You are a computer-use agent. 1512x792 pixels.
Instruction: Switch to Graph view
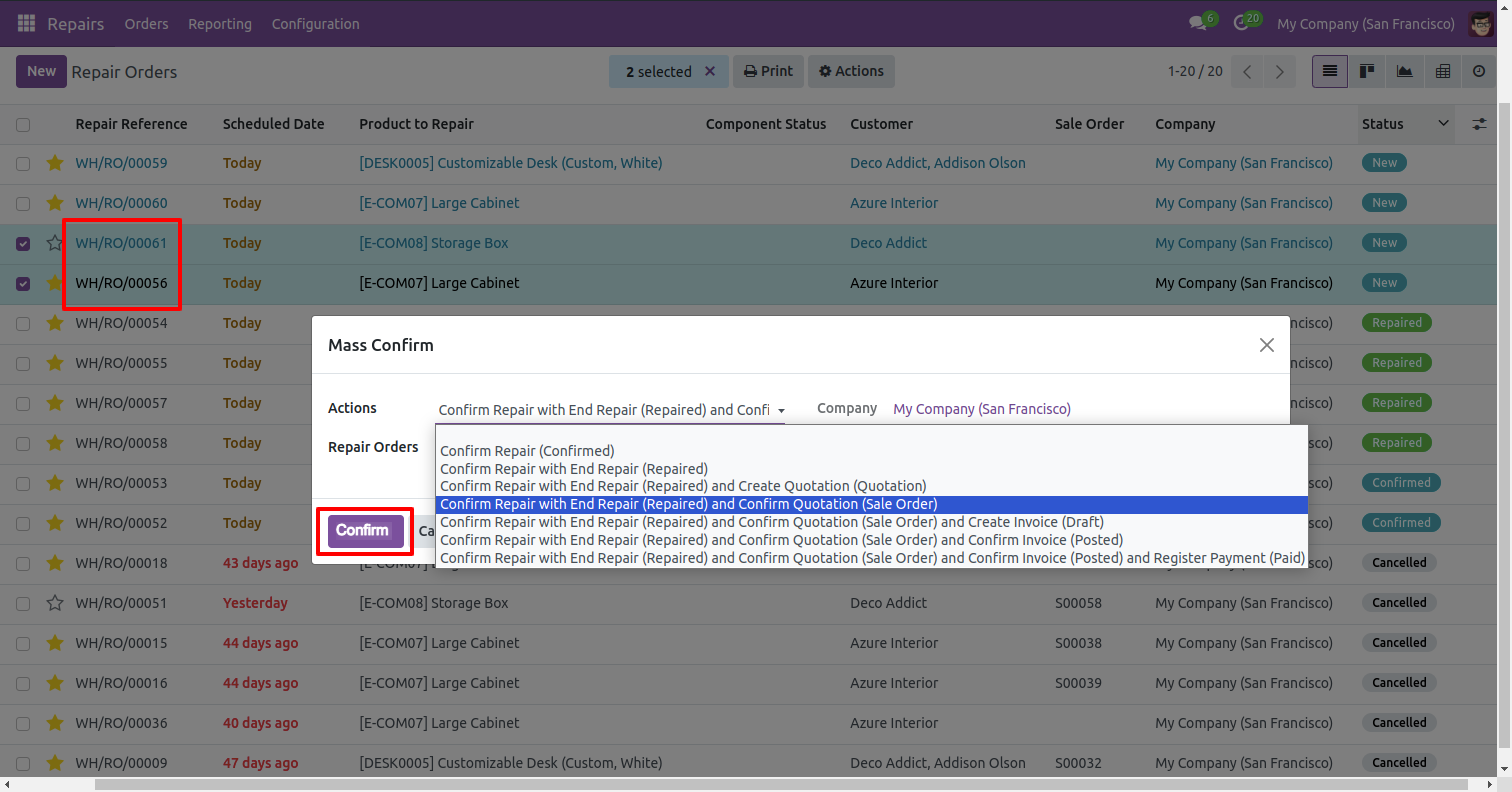coord(1404,71)
